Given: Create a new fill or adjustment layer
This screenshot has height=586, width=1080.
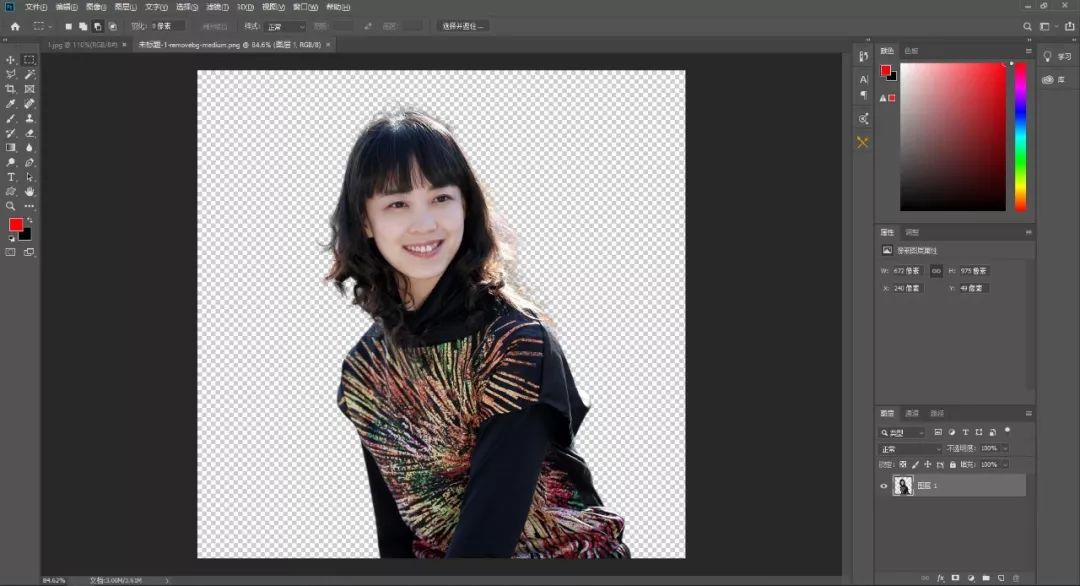Looking at the screenshot, I should pos(971,577).
